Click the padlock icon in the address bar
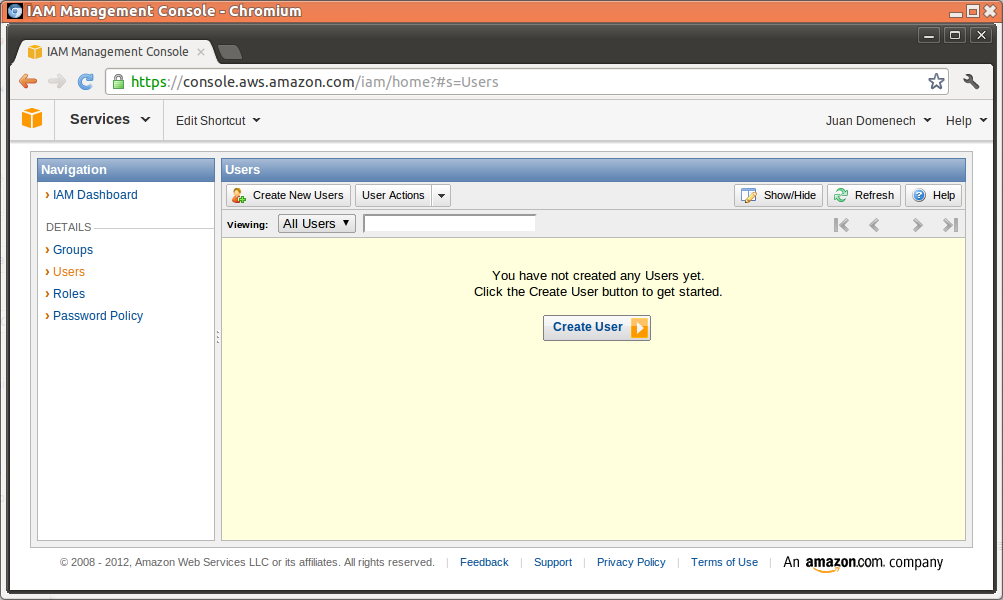This screenshot has width=1003, height=600. click(x=118, y=81)
